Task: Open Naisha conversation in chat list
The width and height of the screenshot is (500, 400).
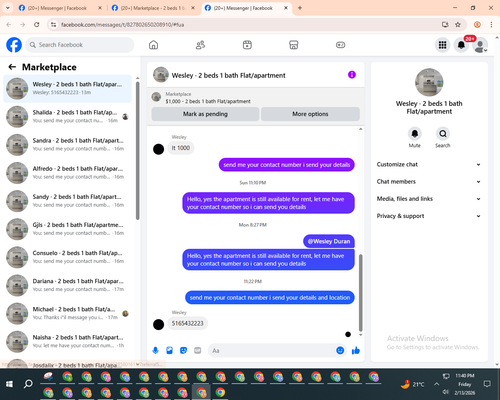Action: coord(67,341)
